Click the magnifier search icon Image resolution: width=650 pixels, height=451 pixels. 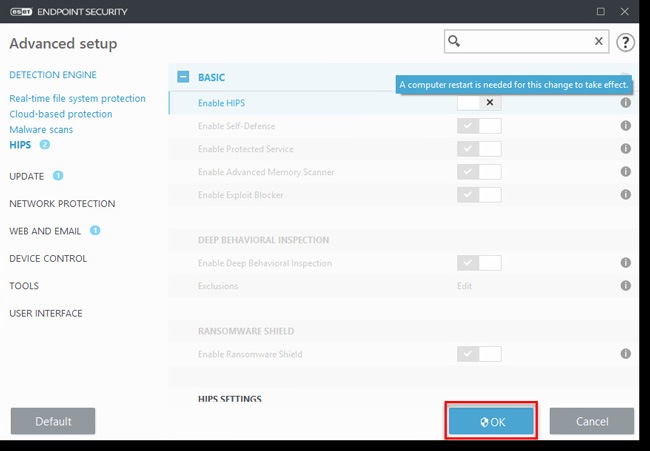click(454, 41)
